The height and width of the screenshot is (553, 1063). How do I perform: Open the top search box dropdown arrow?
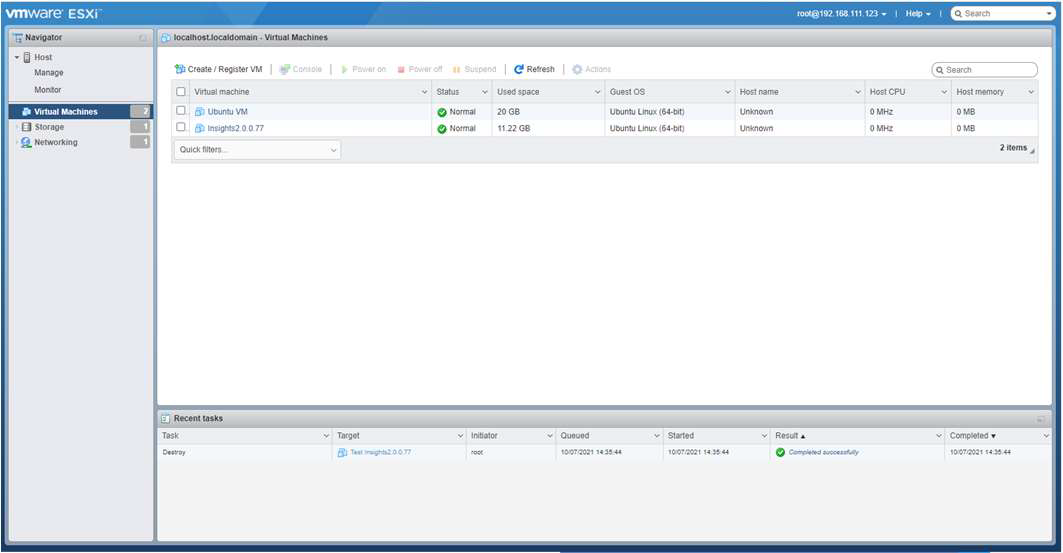1049,14
